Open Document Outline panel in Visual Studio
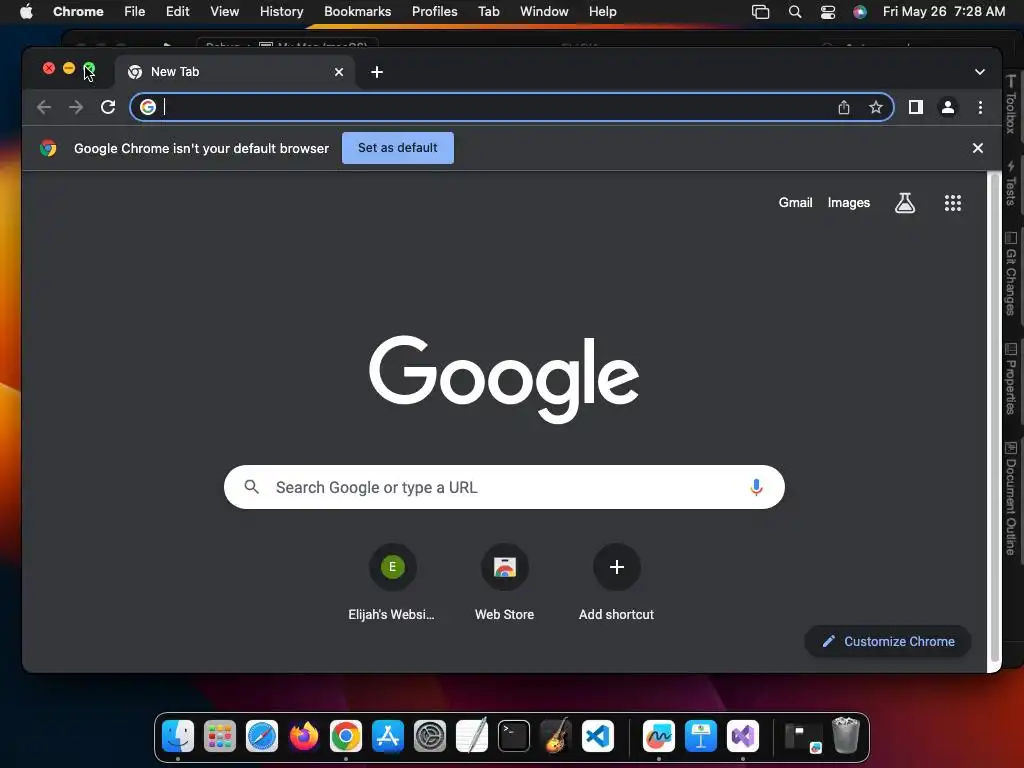 click(x=1010, y=499)
